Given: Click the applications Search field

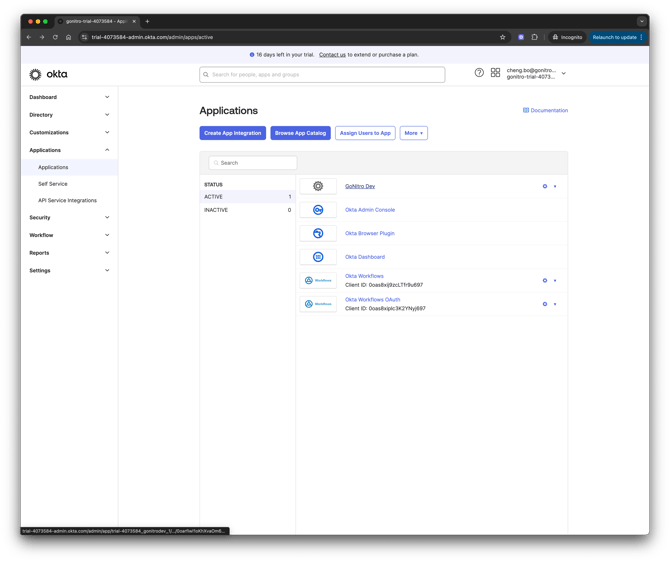Looking at the screenshot, I should coord(253,162).
